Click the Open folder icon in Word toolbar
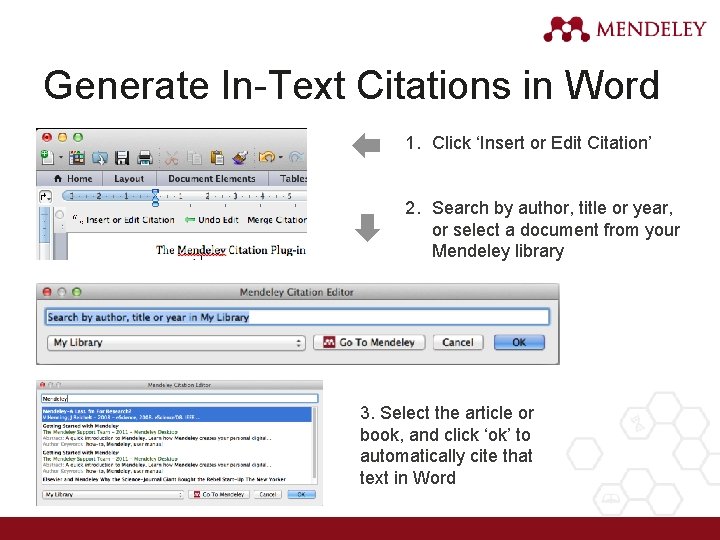Viewport: 720px width, 540px height. tap(99, 158)
